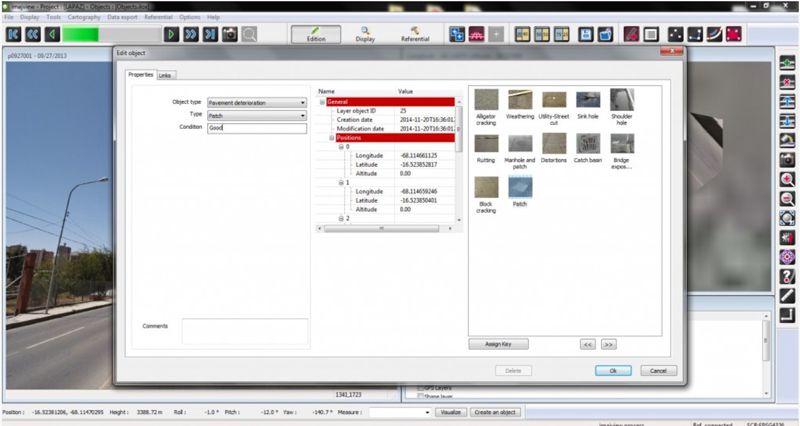Collapse the Positions section
This screenshot has height=426, width=800.
(332, 138)
